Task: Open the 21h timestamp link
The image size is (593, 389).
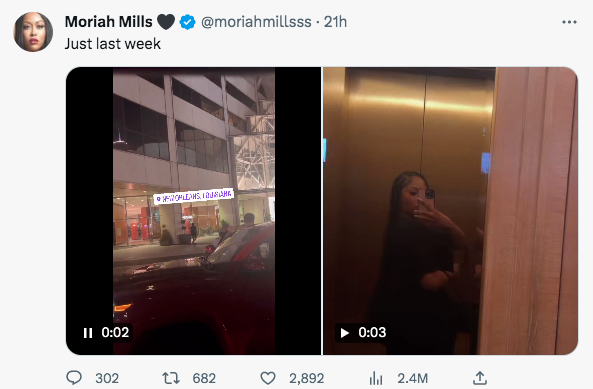Action: [x=335, y=22]
